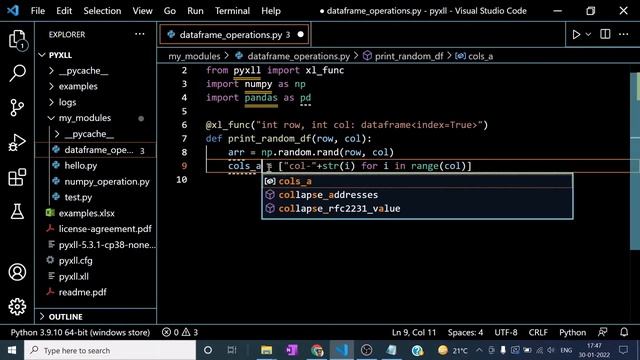Click the cols_a breadcrumb

click(480, 56)
